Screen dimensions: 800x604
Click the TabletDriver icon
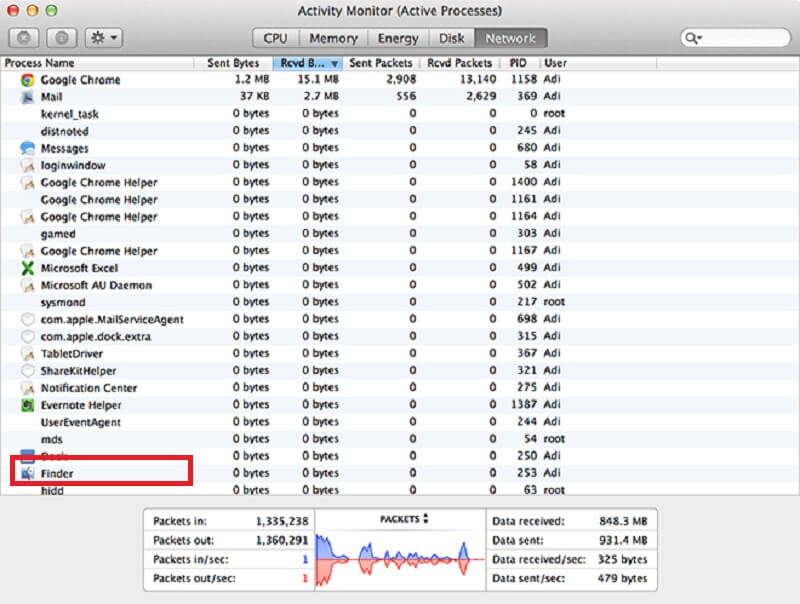[x=28, y=354]
